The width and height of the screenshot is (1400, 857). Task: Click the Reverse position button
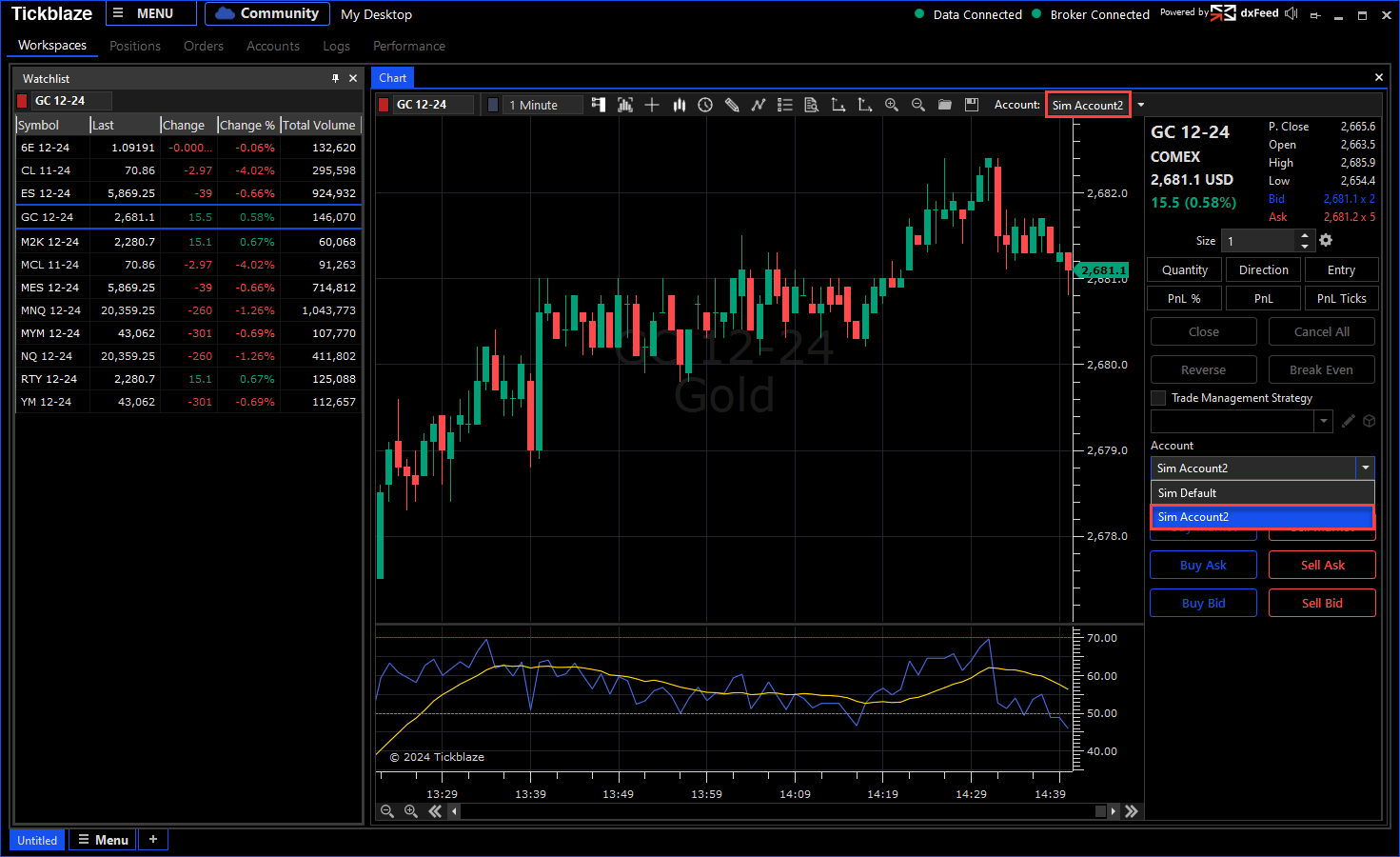[x=1203, y=369]
